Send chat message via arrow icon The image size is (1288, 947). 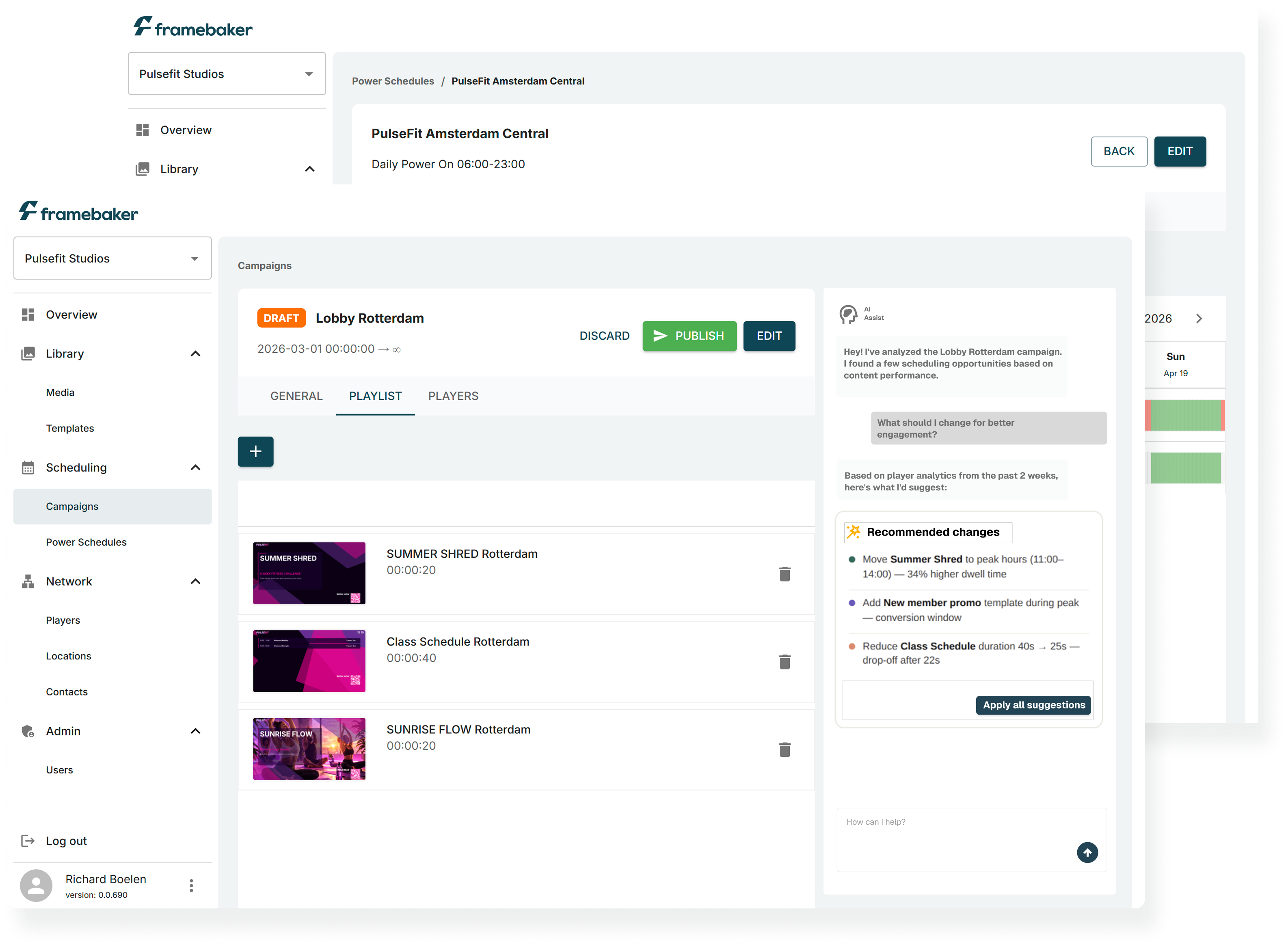pyautogui.click(x=1087, y=852)
